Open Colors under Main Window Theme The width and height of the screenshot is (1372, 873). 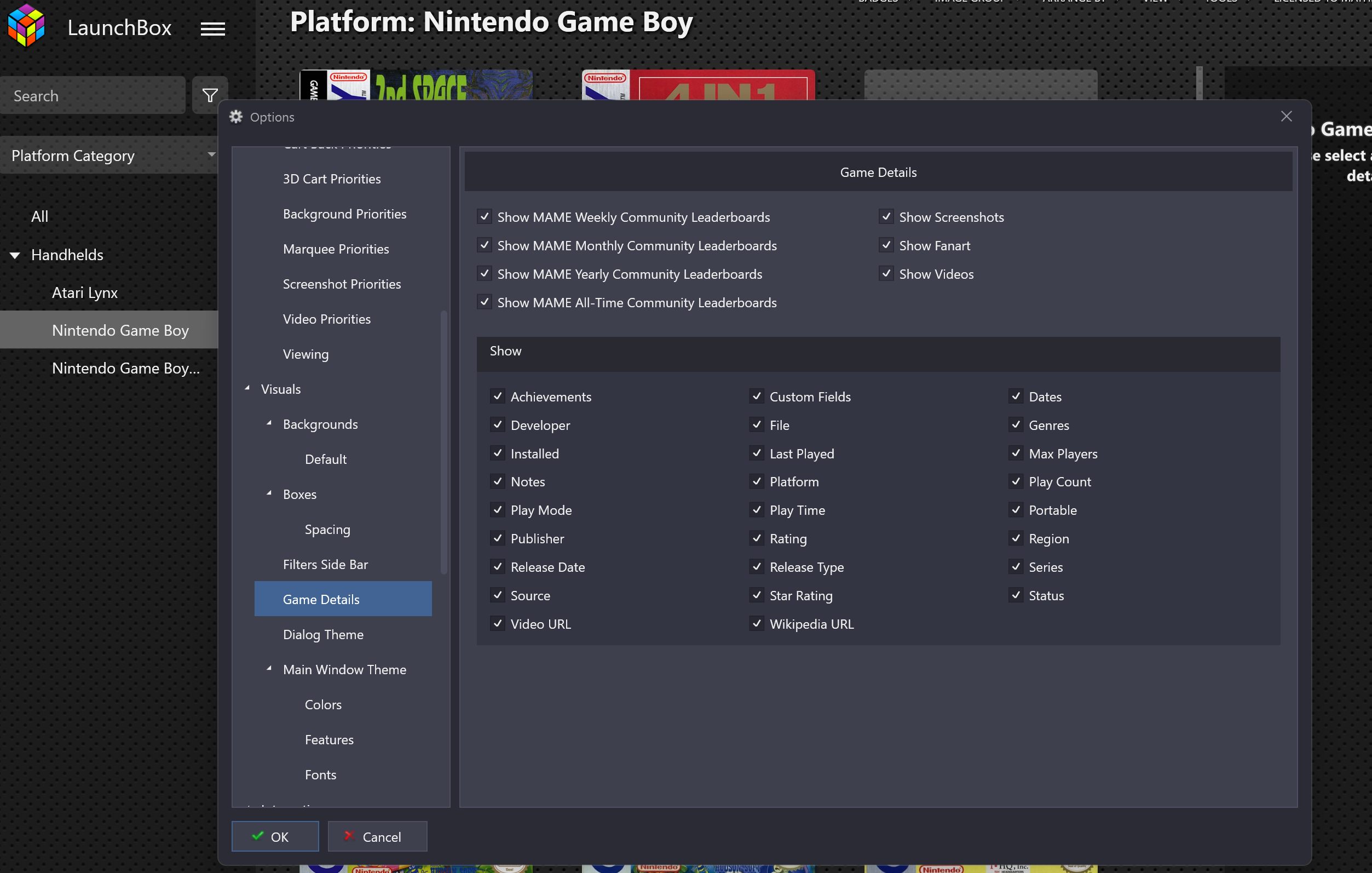(x=323, y=704)
